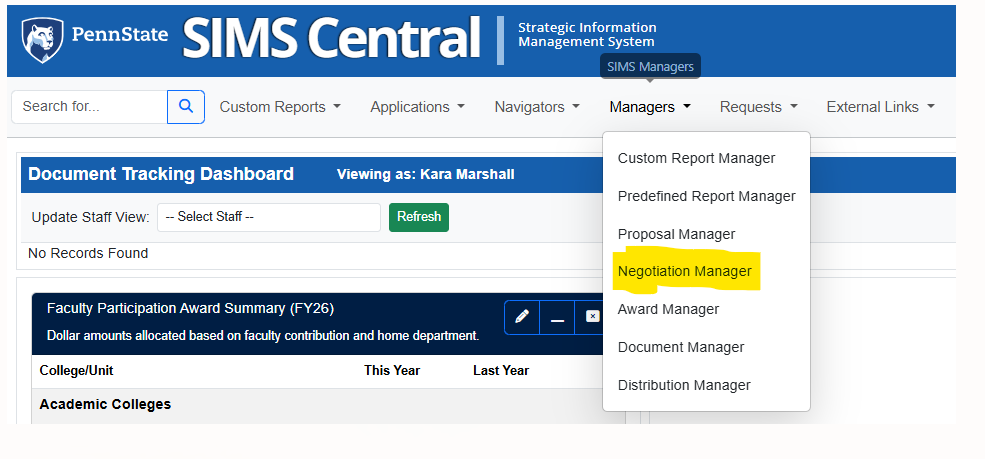Open Predefined Report Manager
The width and height of the screenshot is (985, 459).
[706, 196]
